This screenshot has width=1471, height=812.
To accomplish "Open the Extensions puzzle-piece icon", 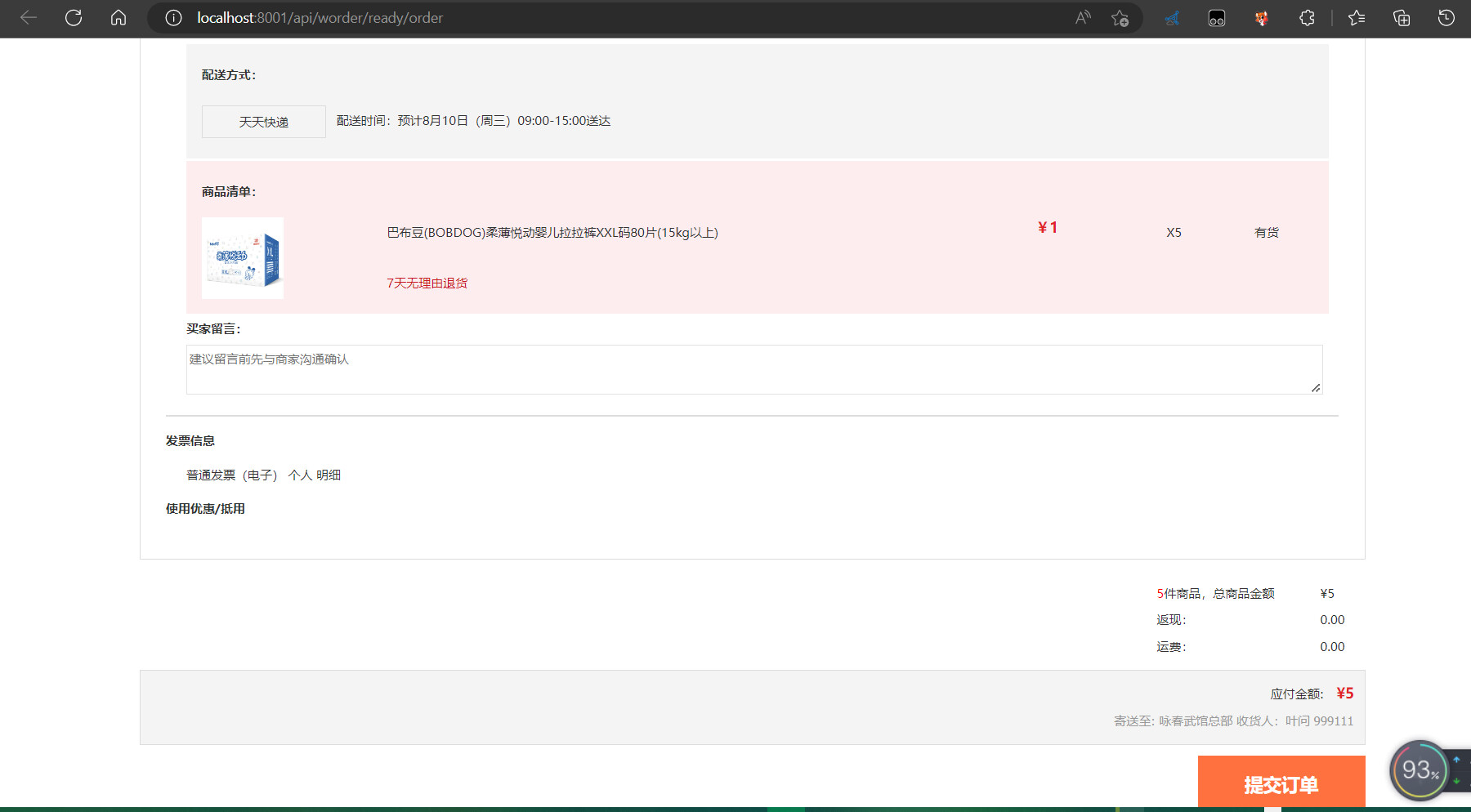I will click(1306, 18).
